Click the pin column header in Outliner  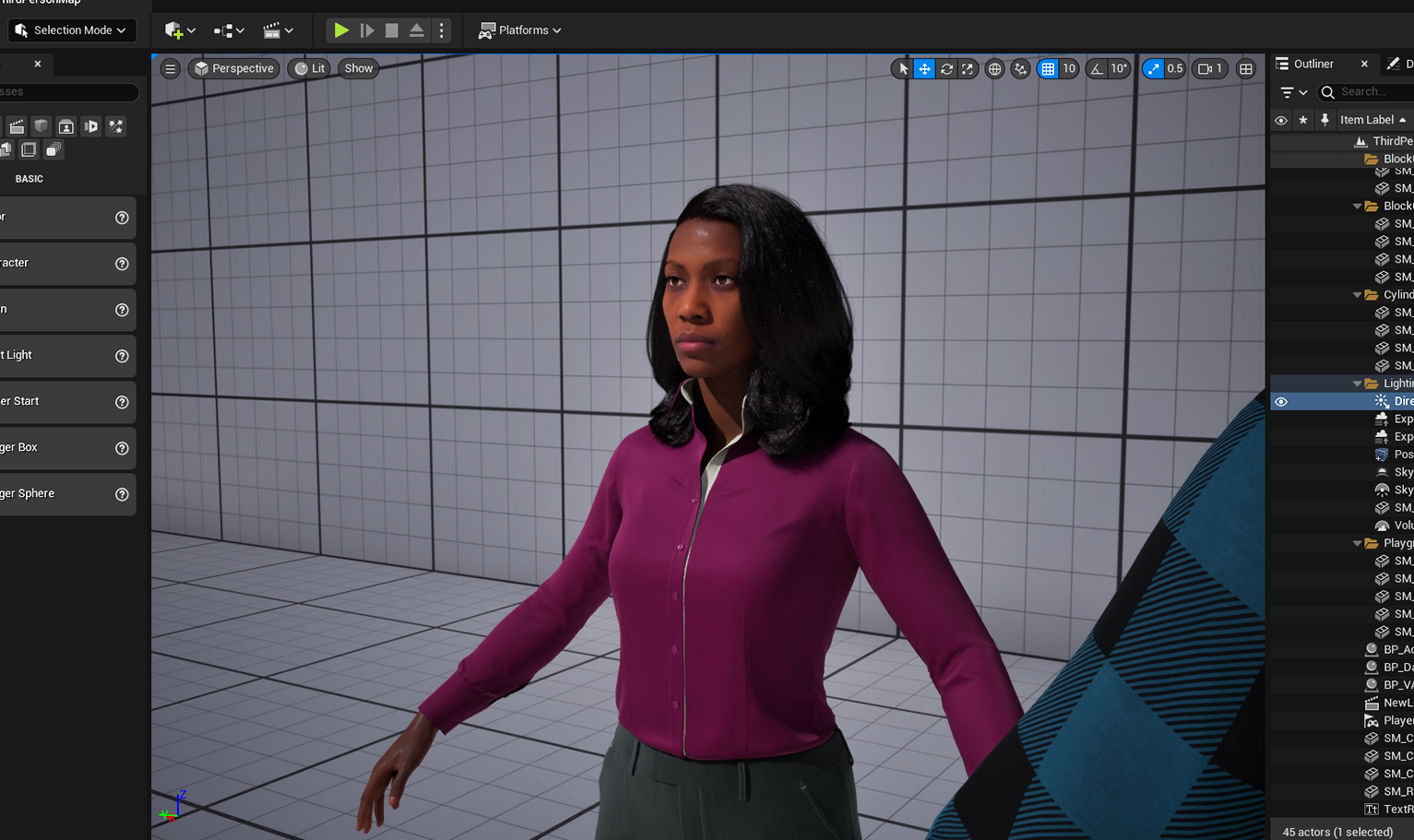pos(1325,120)
